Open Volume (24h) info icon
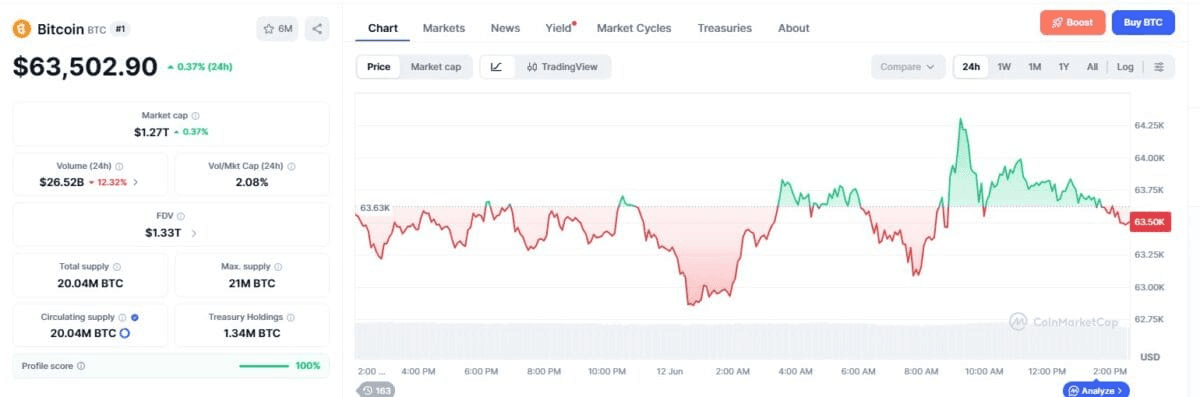This screenshot has height=397, width=1200. click(119, 166)
